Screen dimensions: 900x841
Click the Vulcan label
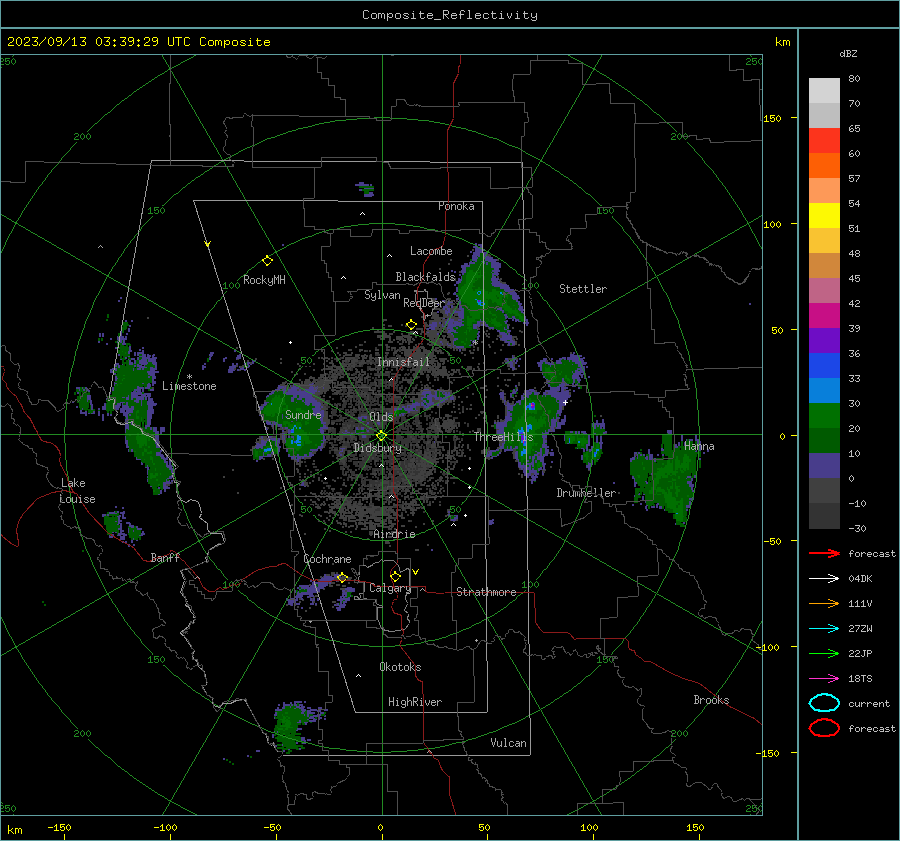(x=508, y=743)
